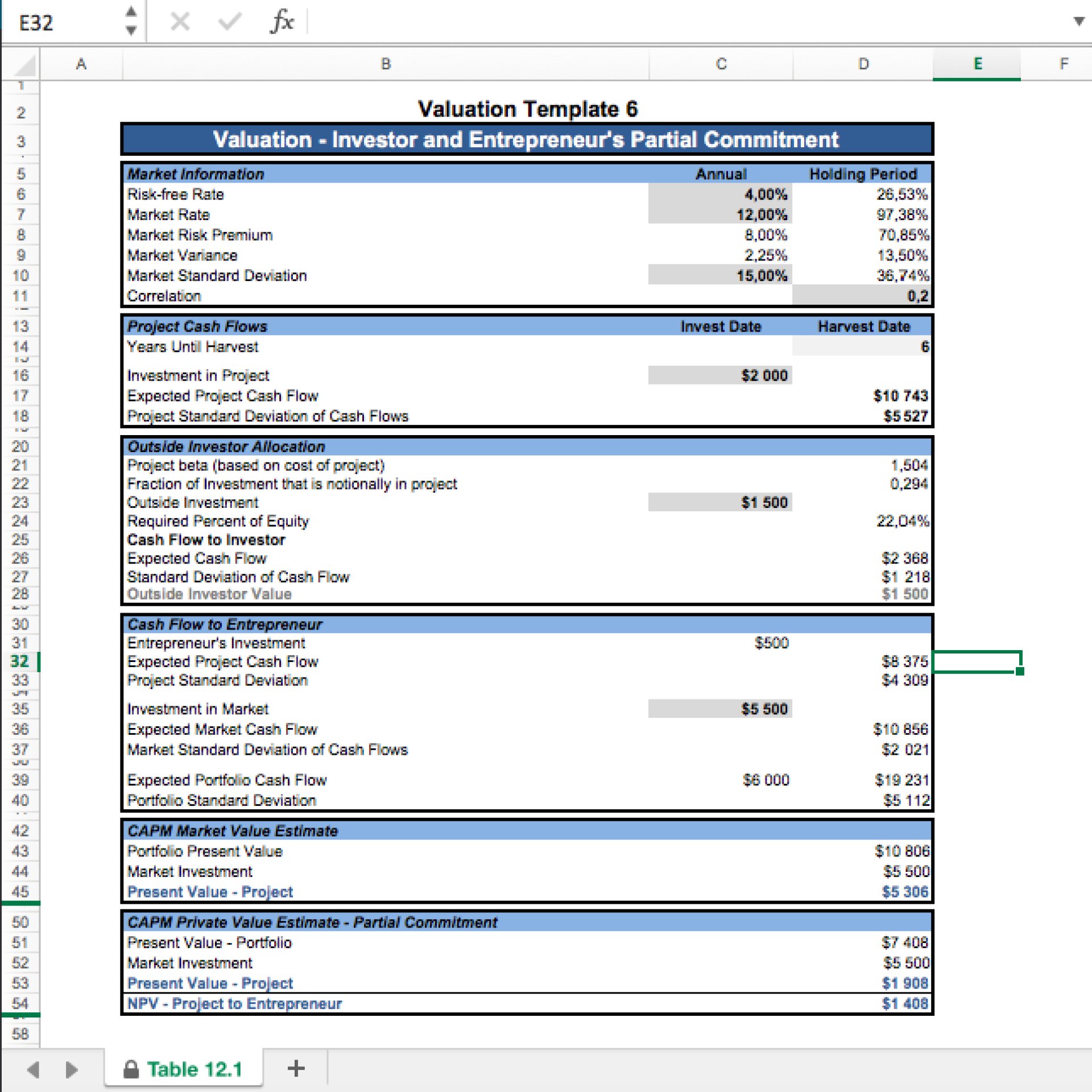The width and height of the screenshot is (1092, 1092).
Task: Click the Name Box showing E32
Action: [x=63, y=22]
